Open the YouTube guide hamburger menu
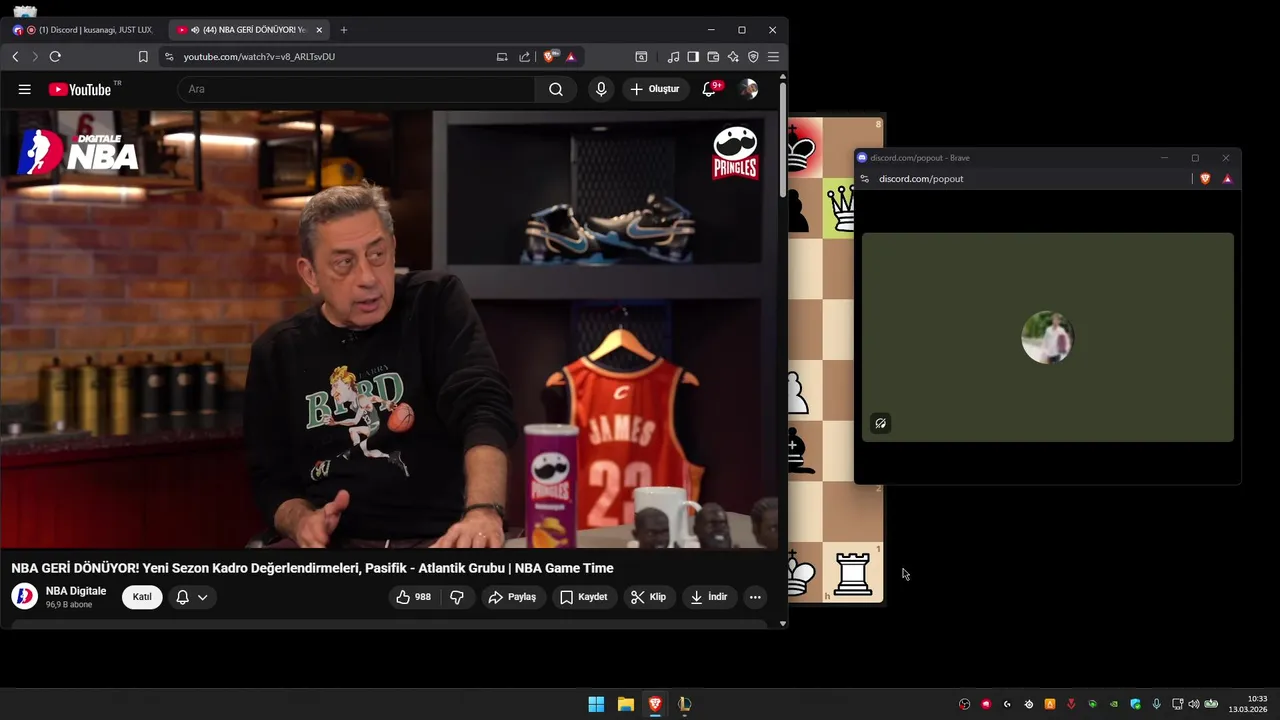 coord(24,89)
